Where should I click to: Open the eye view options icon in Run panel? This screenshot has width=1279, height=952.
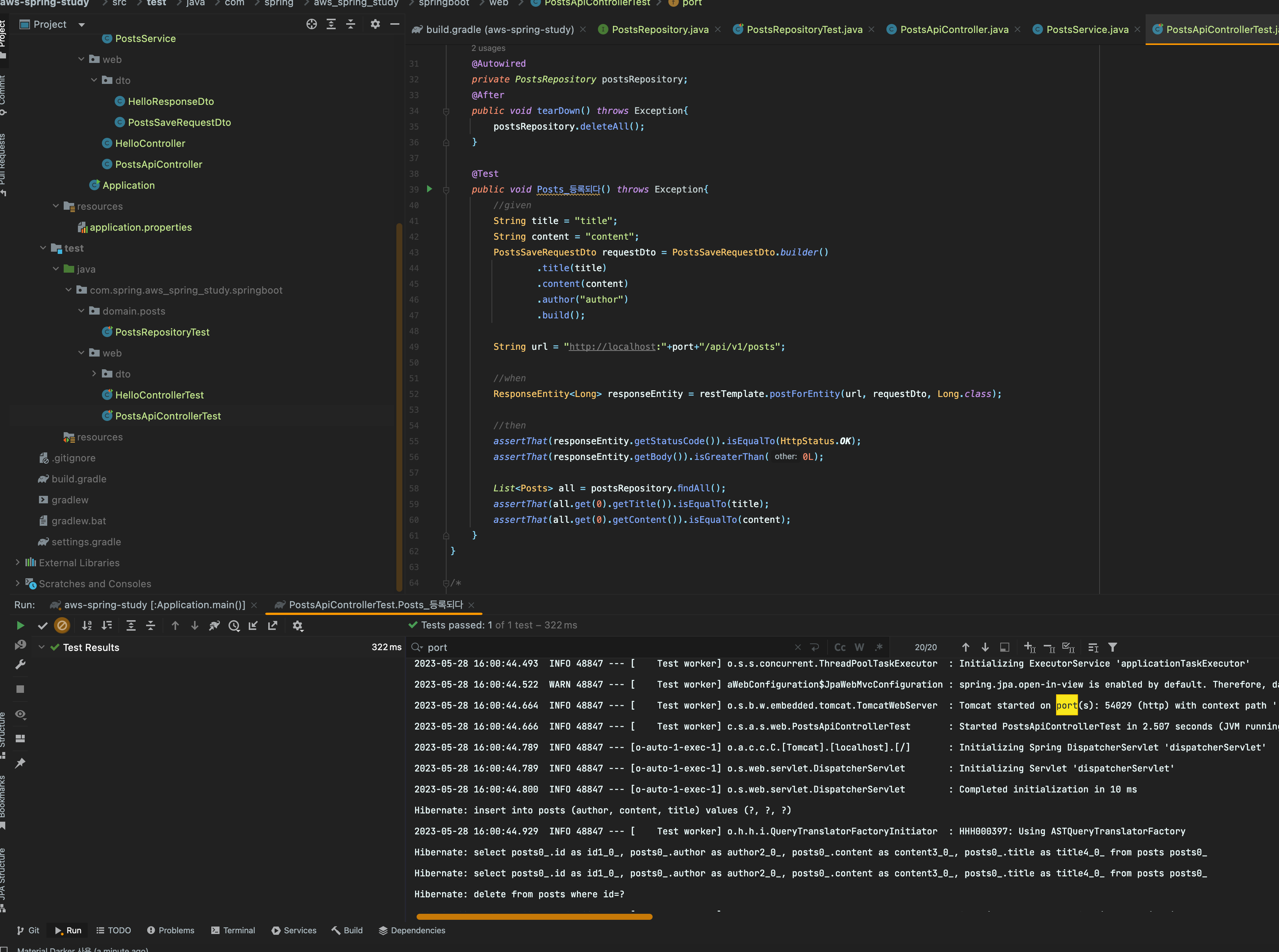(20, 715)
